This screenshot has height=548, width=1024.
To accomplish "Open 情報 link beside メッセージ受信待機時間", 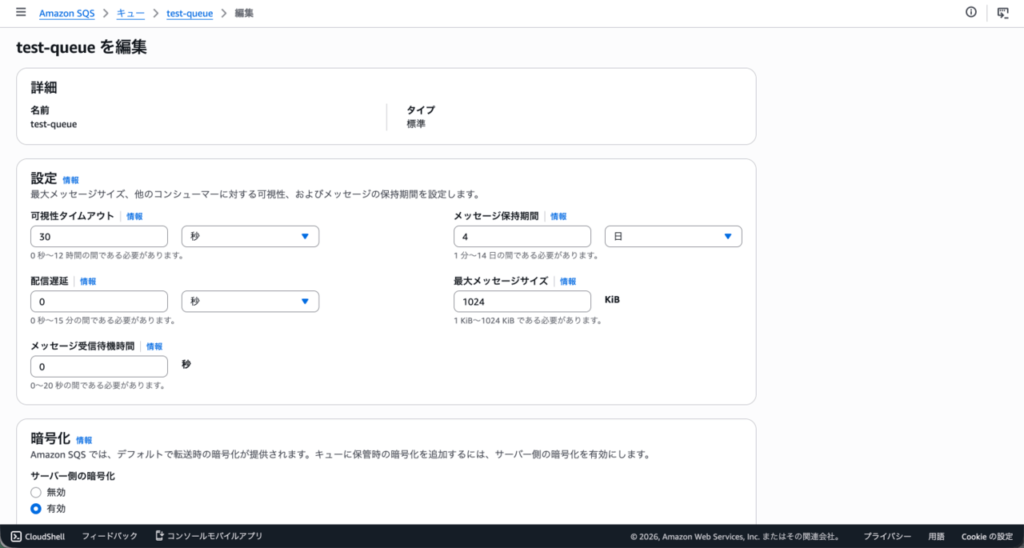I will tap(154, 347).
